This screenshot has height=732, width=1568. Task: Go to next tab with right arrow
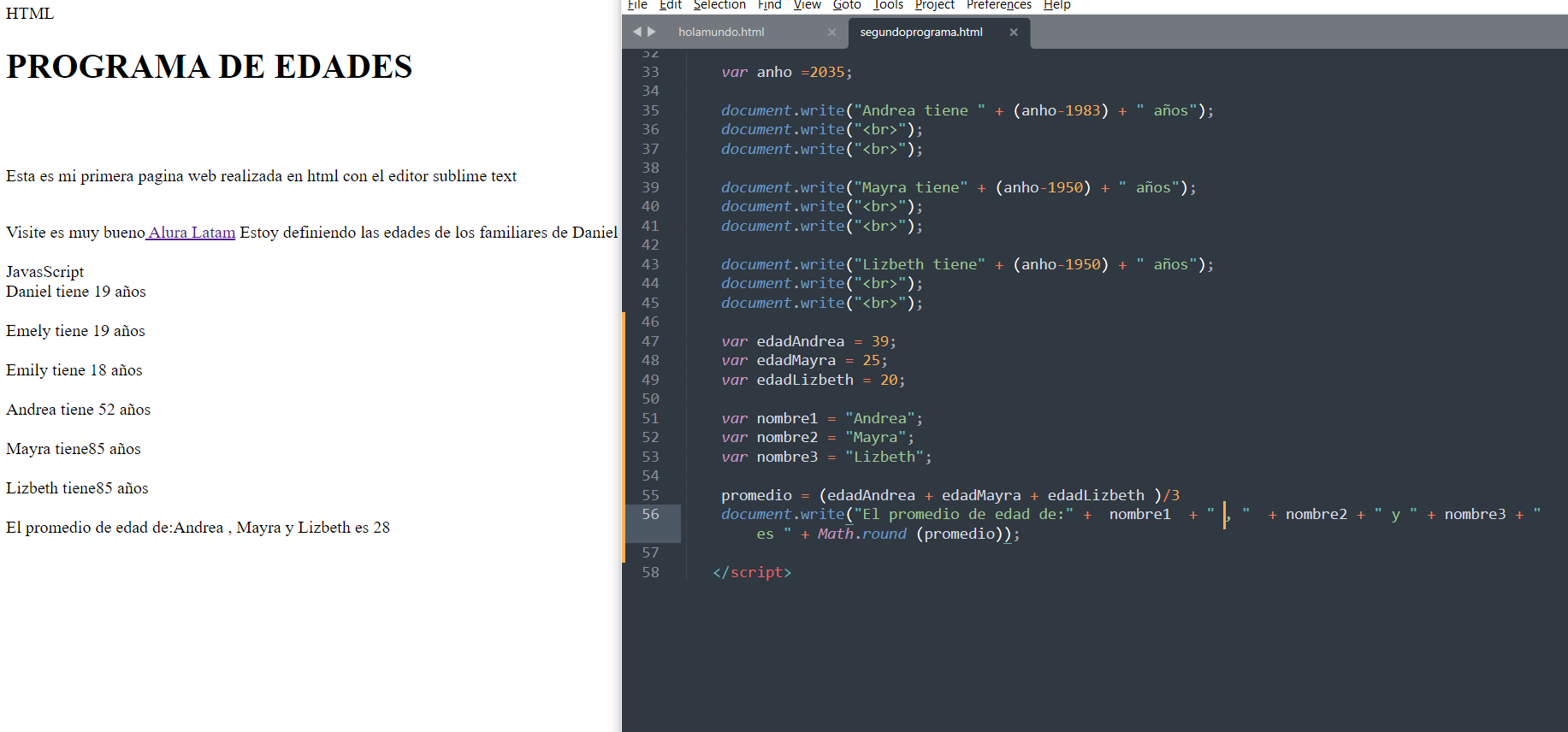652,32
